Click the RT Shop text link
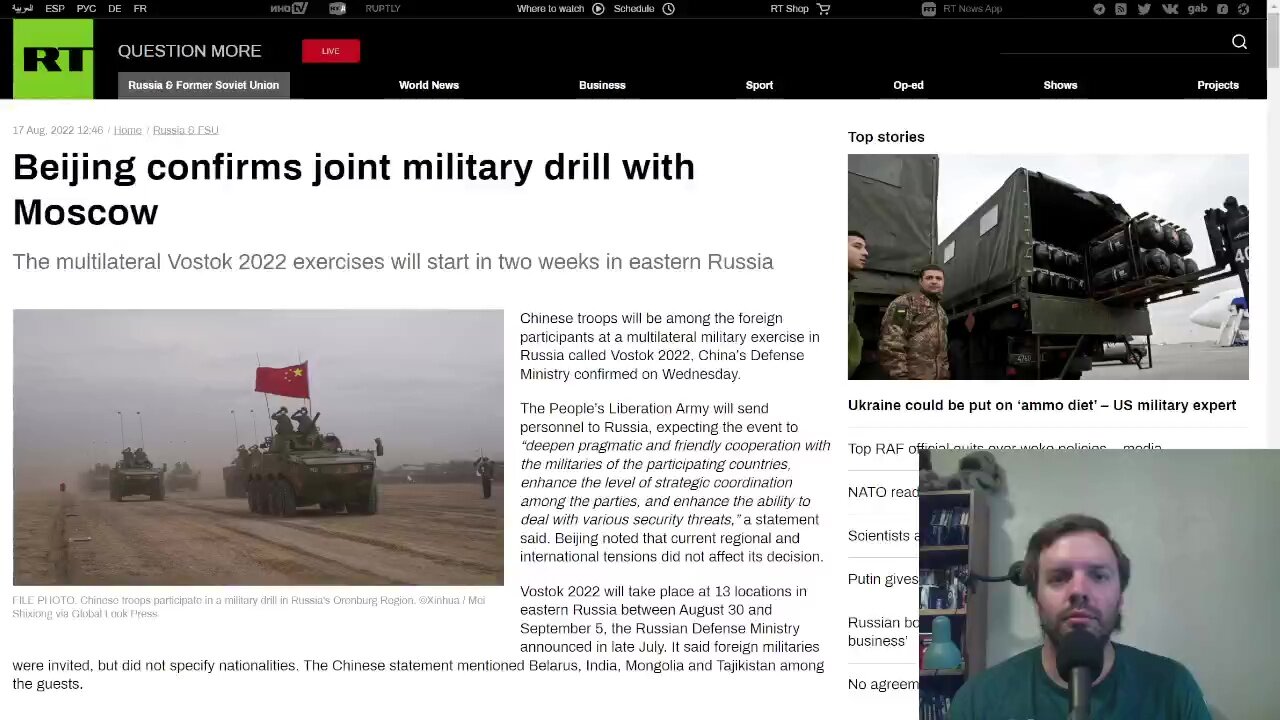Viewport: 1280px width, 720px height. click(x=789, y=9)
